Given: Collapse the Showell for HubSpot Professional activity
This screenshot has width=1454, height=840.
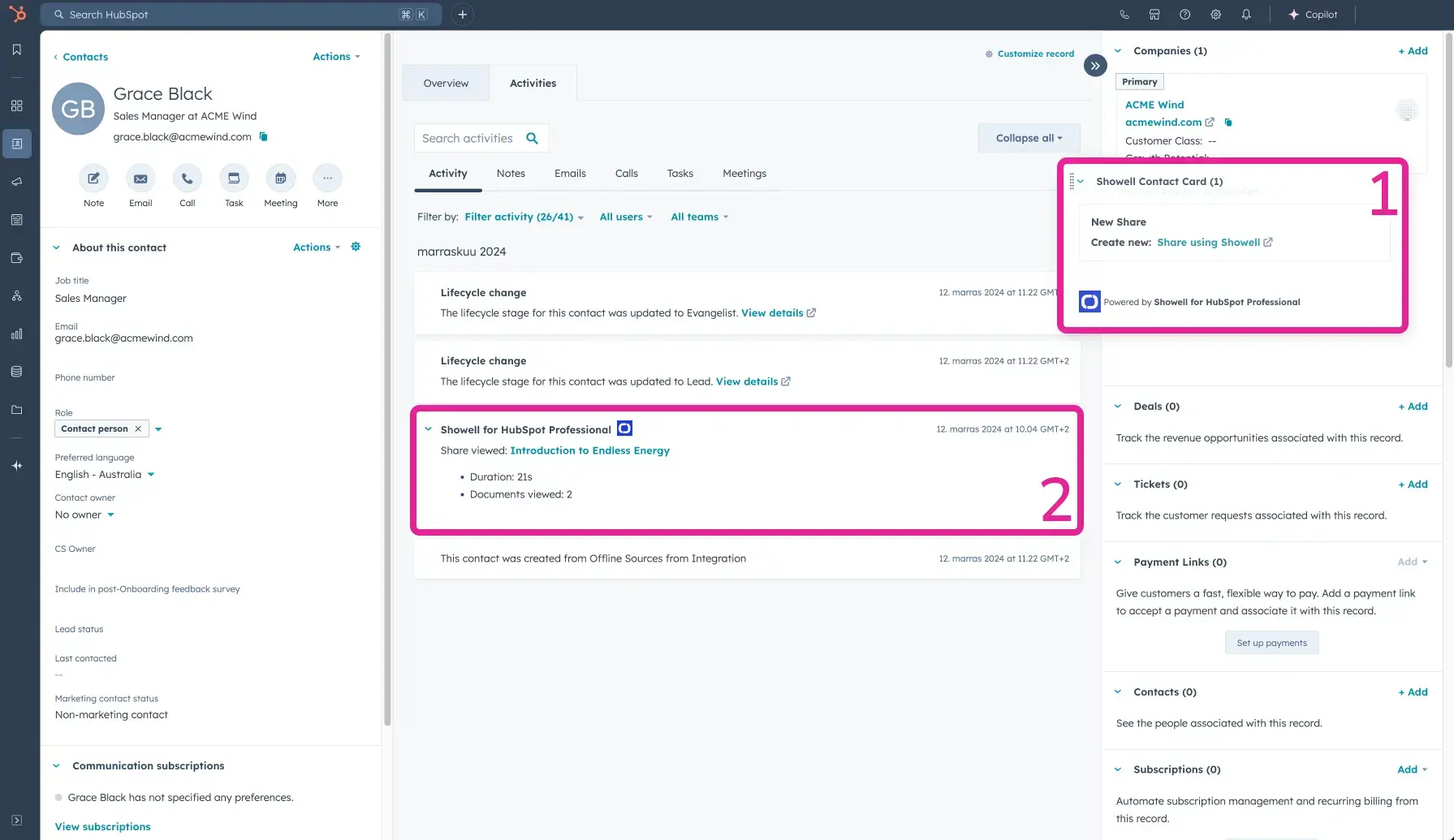Looking at the screenshot, I should click(x=428, y=429).
